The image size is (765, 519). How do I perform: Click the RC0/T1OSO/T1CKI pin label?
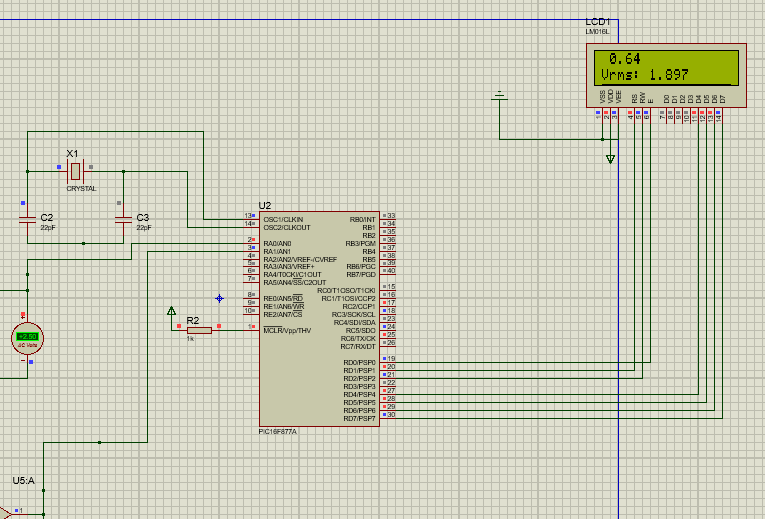point(346,291)
